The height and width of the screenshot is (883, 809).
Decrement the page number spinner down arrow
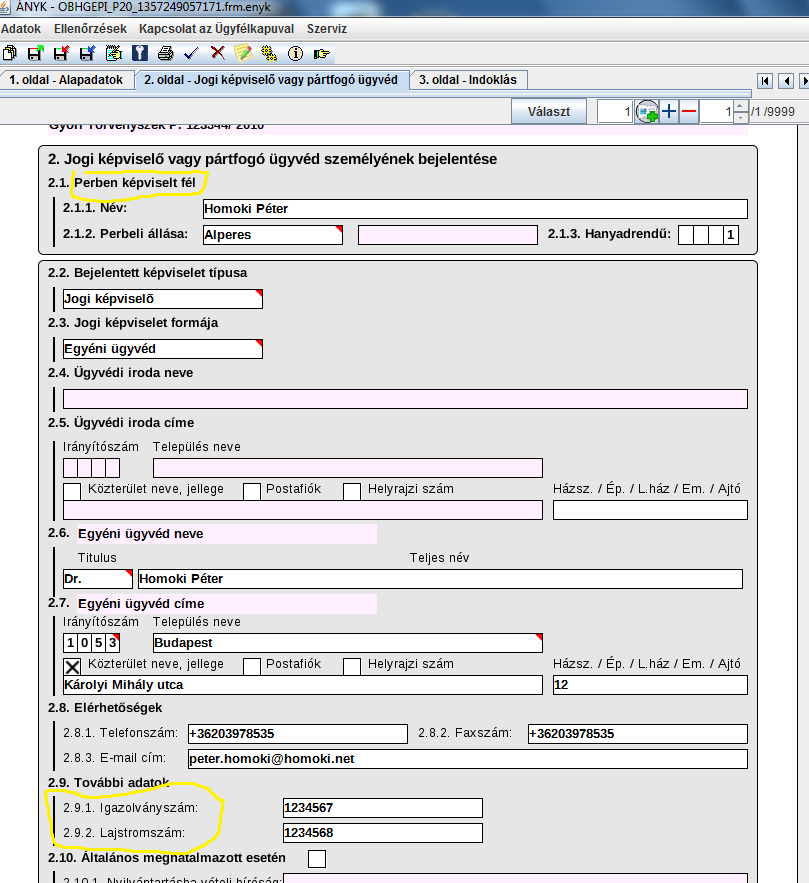pos(741,117)
